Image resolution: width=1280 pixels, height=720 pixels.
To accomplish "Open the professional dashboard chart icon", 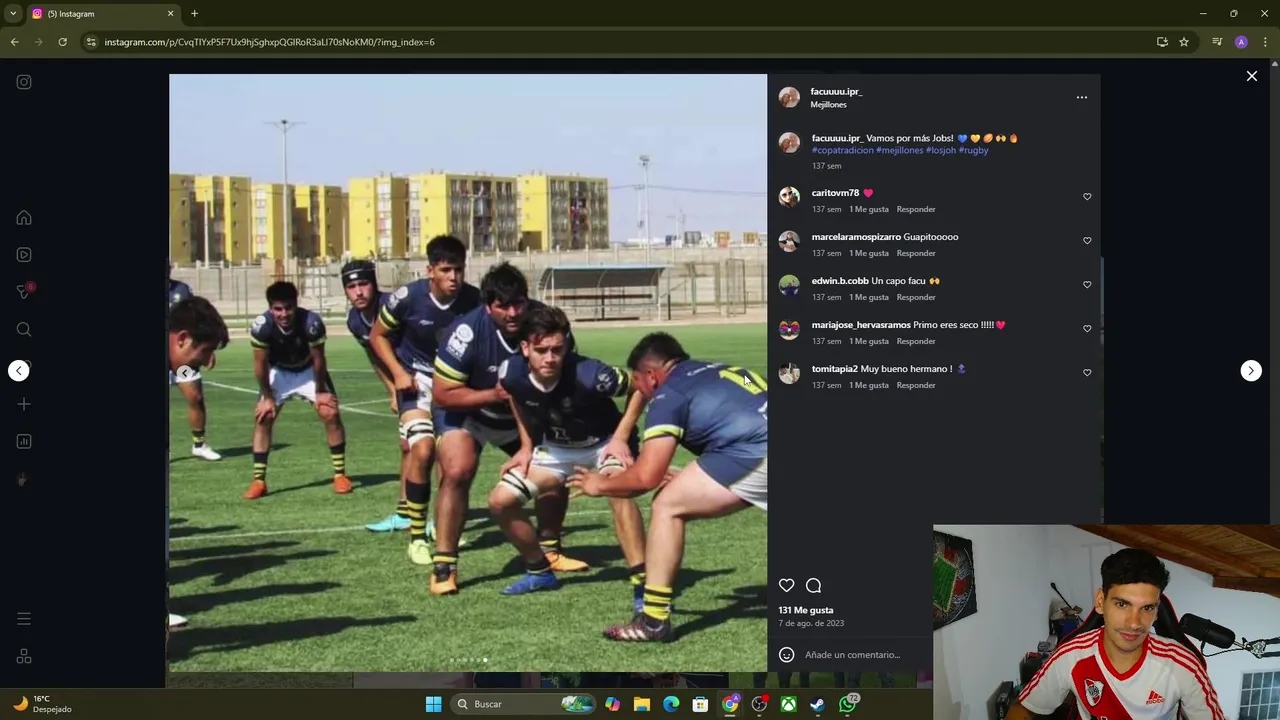I will pos(24,441).
